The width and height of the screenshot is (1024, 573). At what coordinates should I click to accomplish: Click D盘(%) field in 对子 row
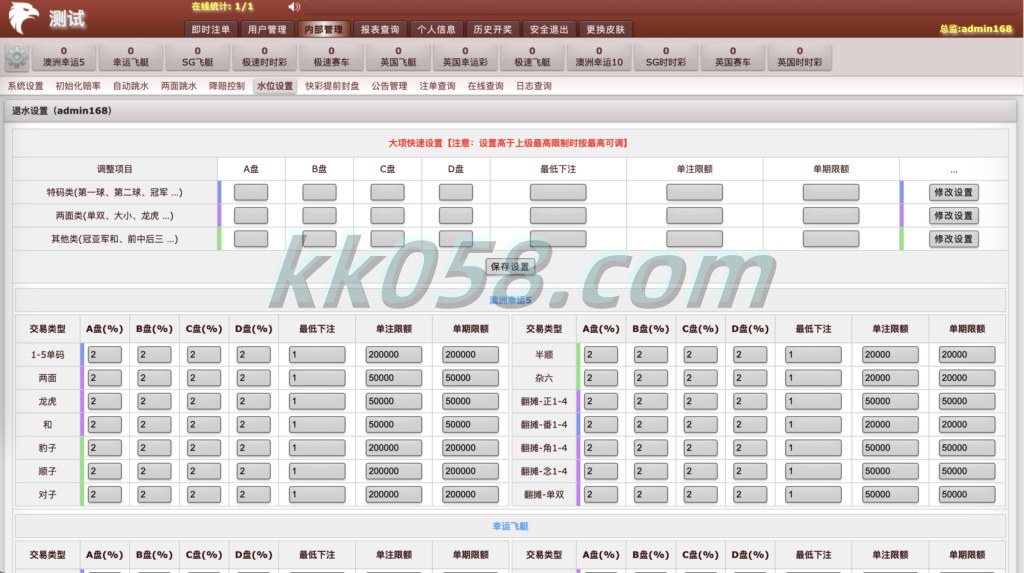pyautogui.click(x=253, y=495)
